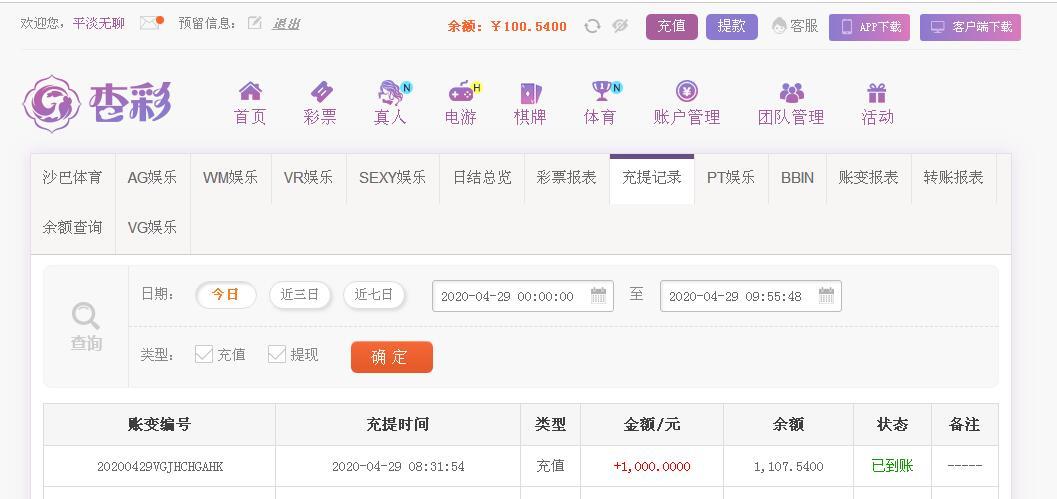Select the 近三日 date range option
This screenshot has height=499, width=1057.
click(300, 295)
